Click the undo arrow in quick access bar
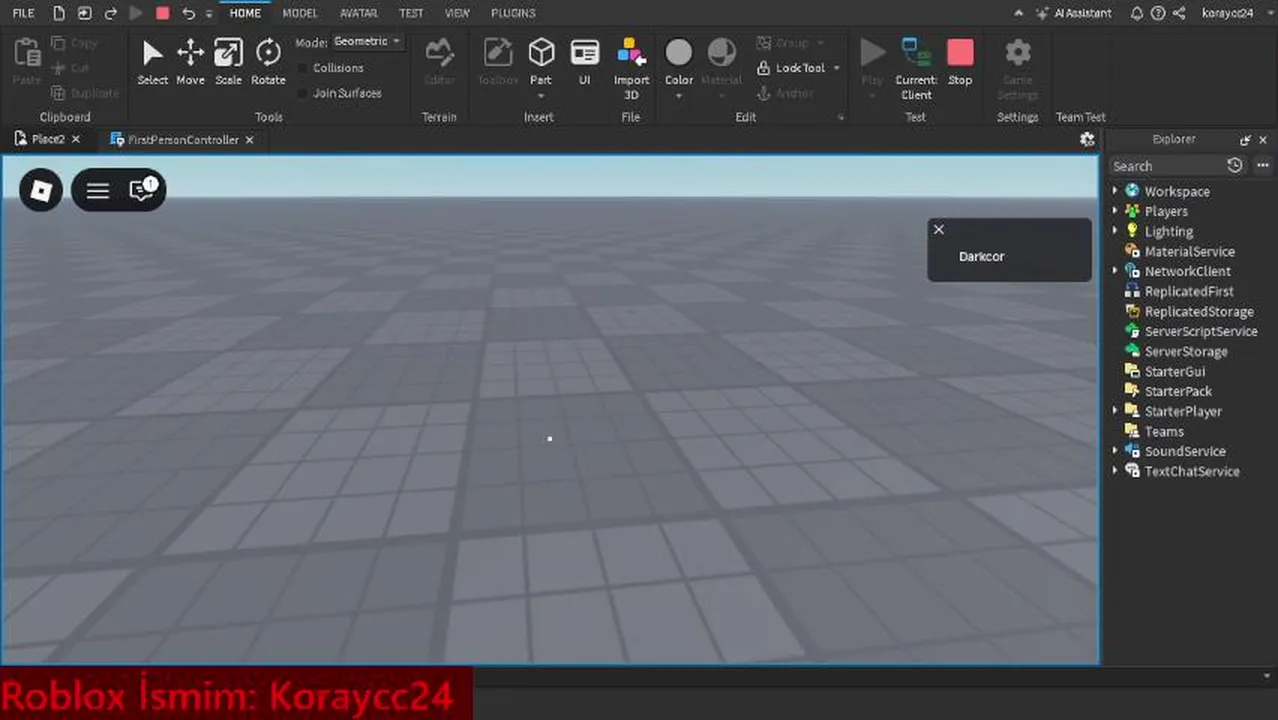This screenshot has height=720, width=1278. [188, 13]
